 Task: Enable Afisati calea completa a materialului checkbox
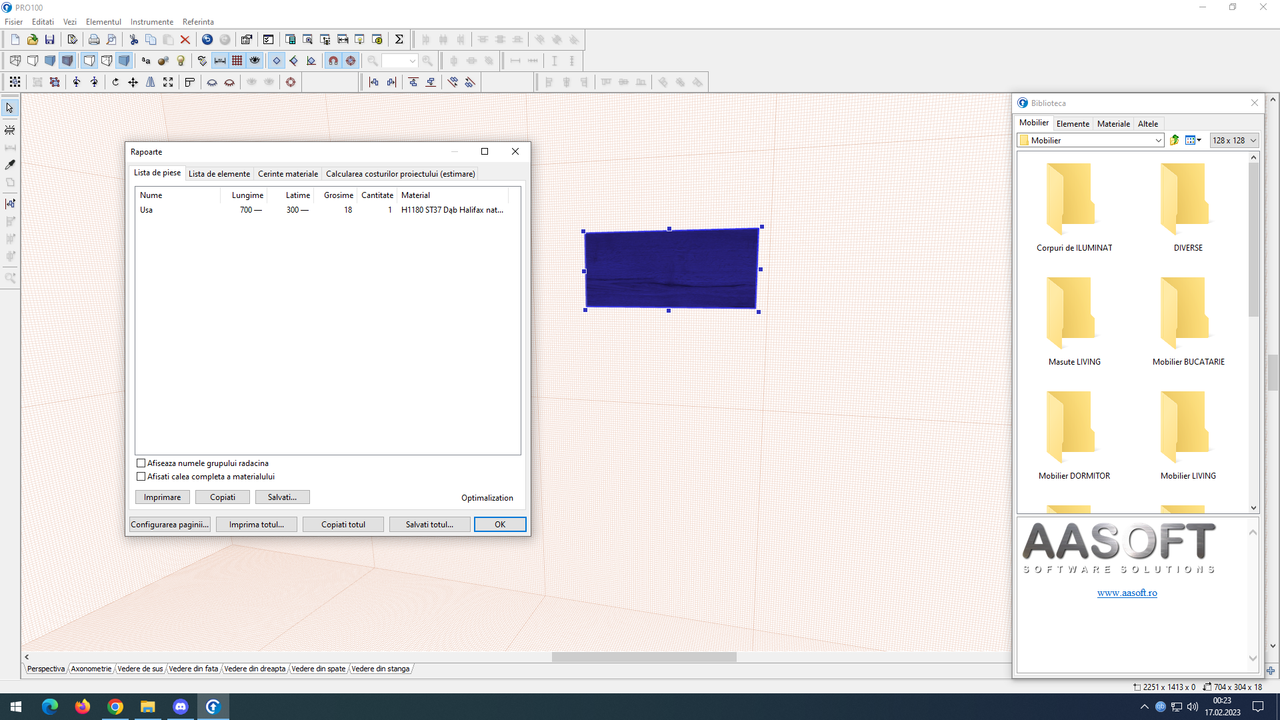pos(141,477)
